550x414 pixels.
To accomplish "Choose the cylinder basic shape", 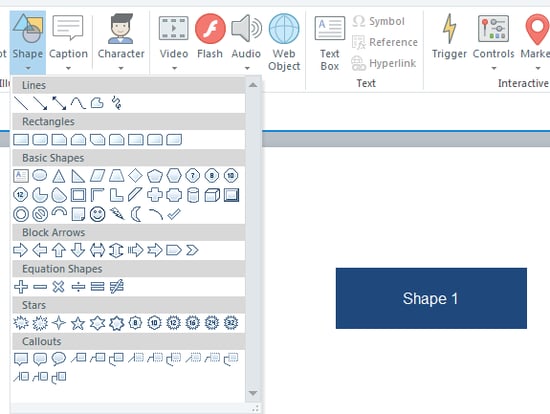I will (x=193, y=195).
